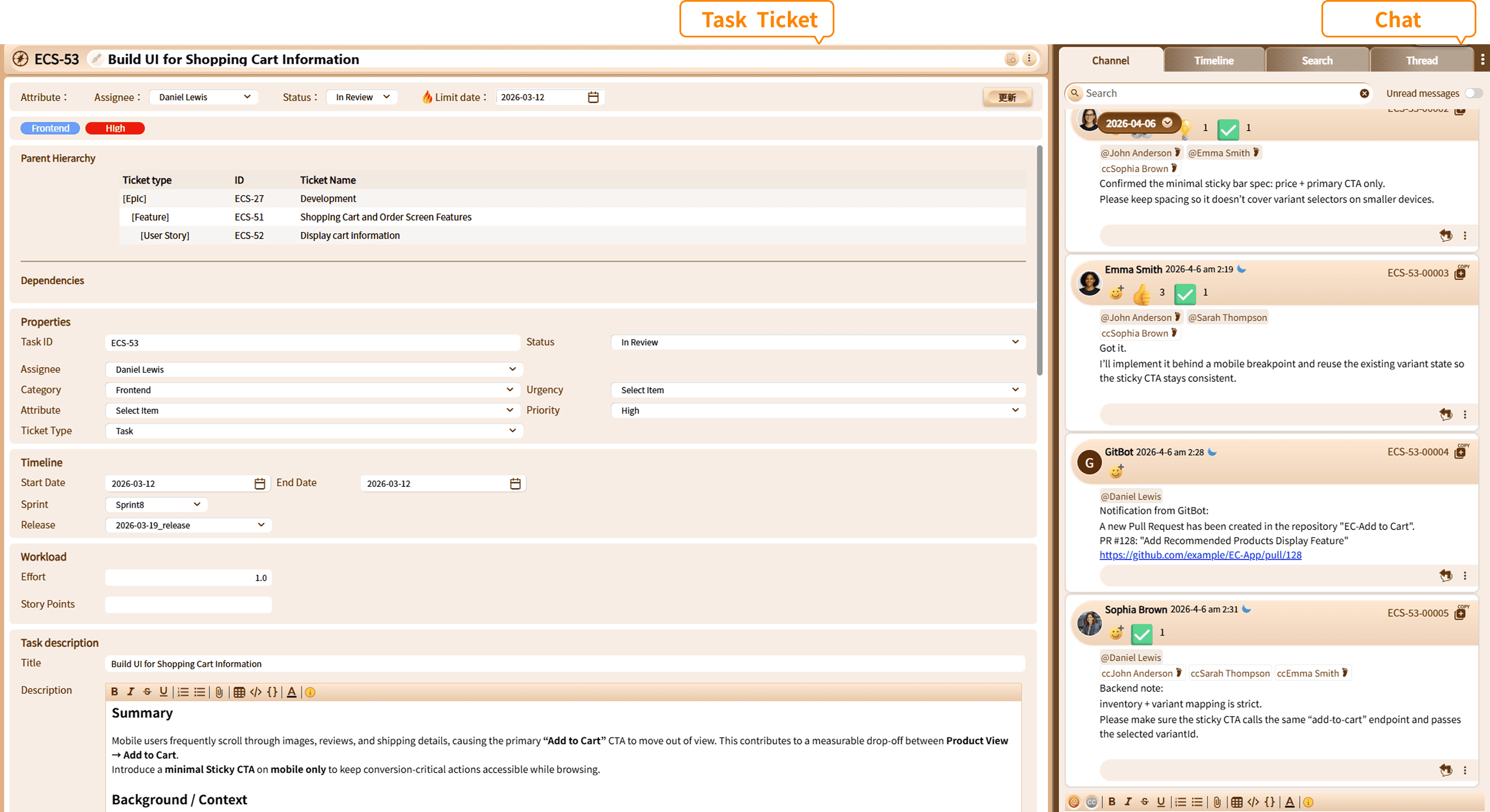The width and height of the screenshot is (1490, 812).
Task: Click the attachment paperclip in description toolbar
Action: pyautogui.click(x=219, y=692)
